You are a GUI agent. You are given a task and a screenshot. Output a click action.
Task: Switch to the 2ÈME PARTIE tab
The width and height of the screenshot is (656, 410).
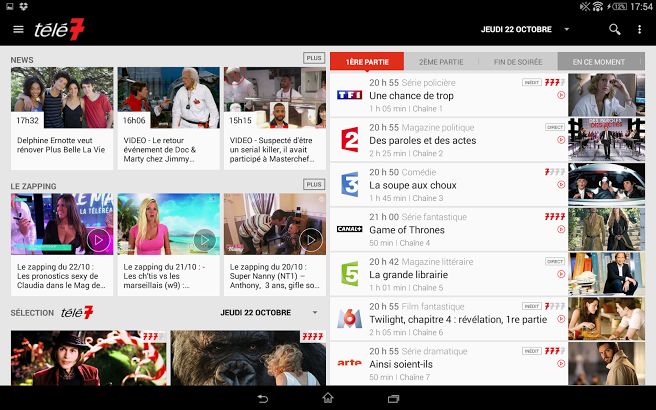click(x=441, y=62)
